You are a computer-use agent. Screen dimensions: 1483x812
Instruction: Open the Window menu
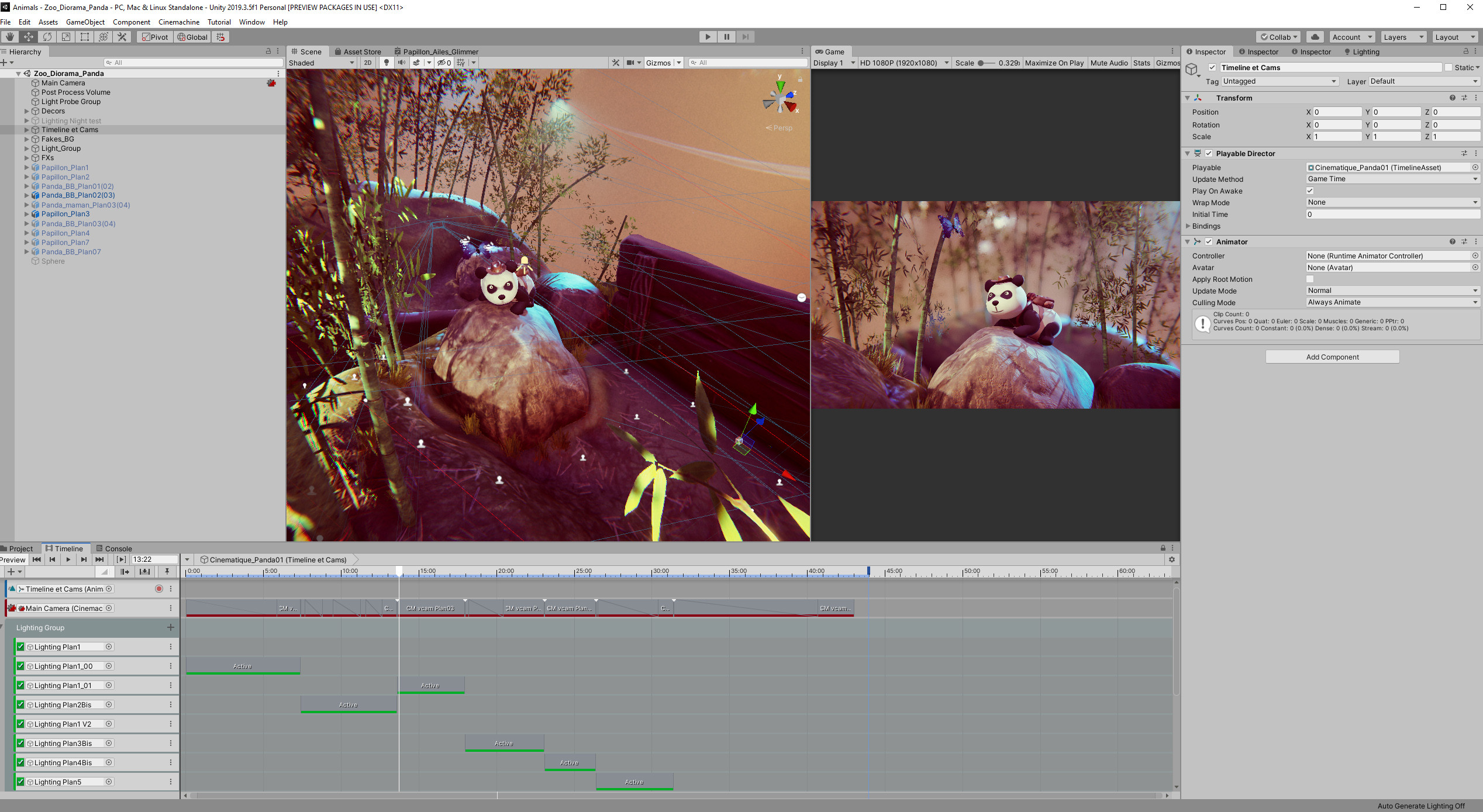(251, 22)
